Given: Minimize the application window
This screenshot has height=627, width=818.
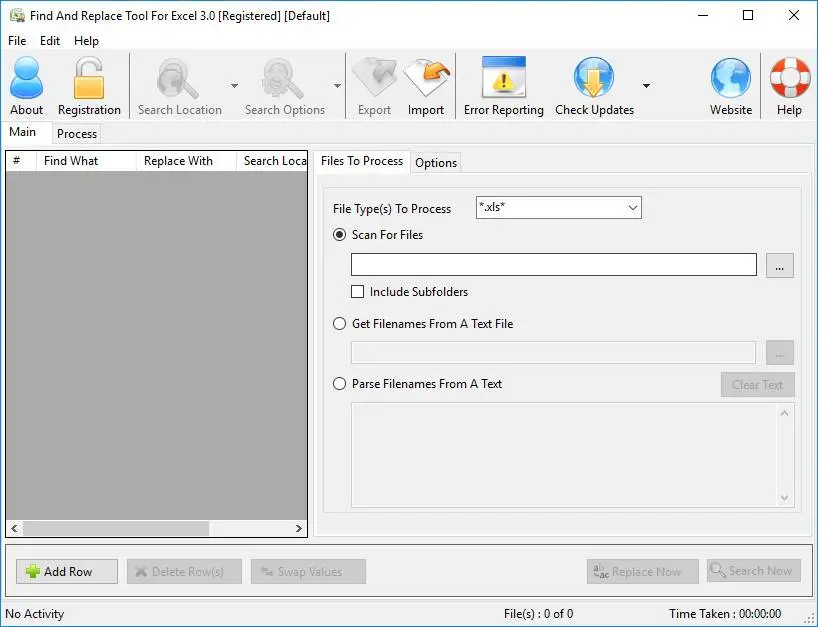Looking at the screenshot, I should pyautogui.click(x=703, y=15).
